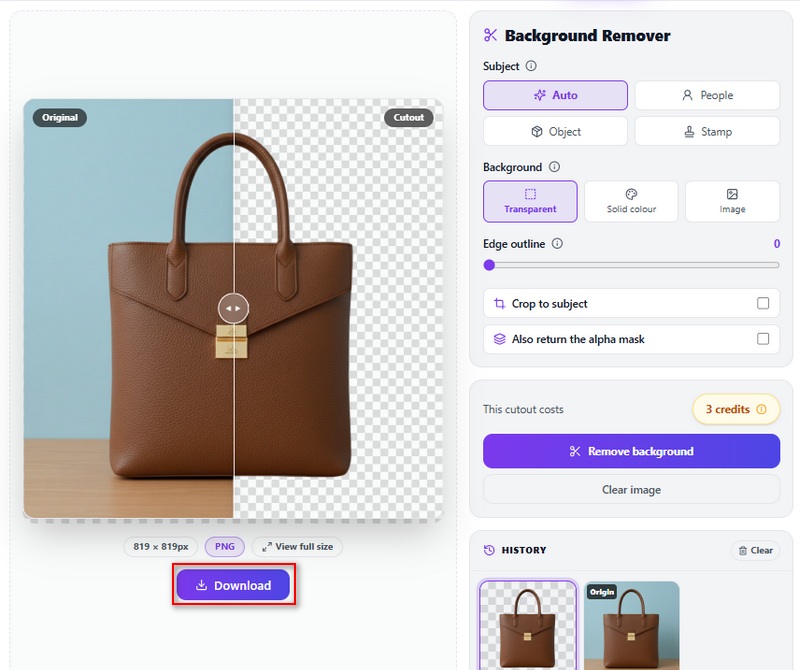Open the cutout thumbnail in History
Viewport: 800px width, 670px height.
pyautogui.click(x=528, y=625)
